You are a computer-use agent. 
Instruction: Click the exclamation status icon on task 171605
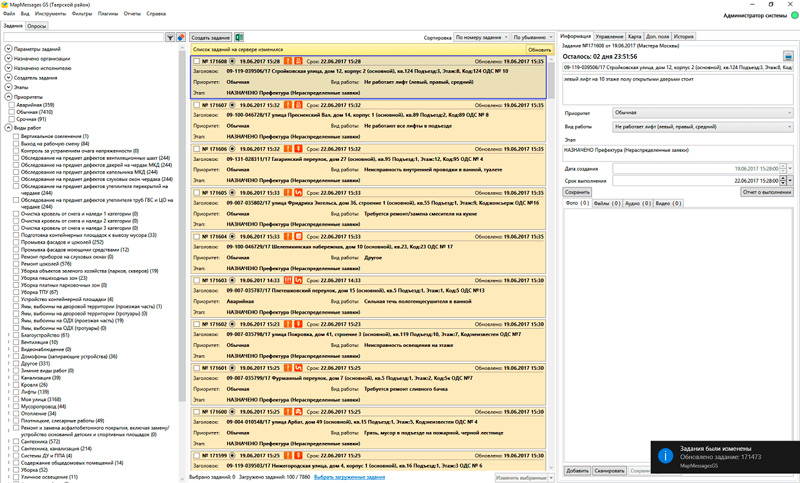288,193
